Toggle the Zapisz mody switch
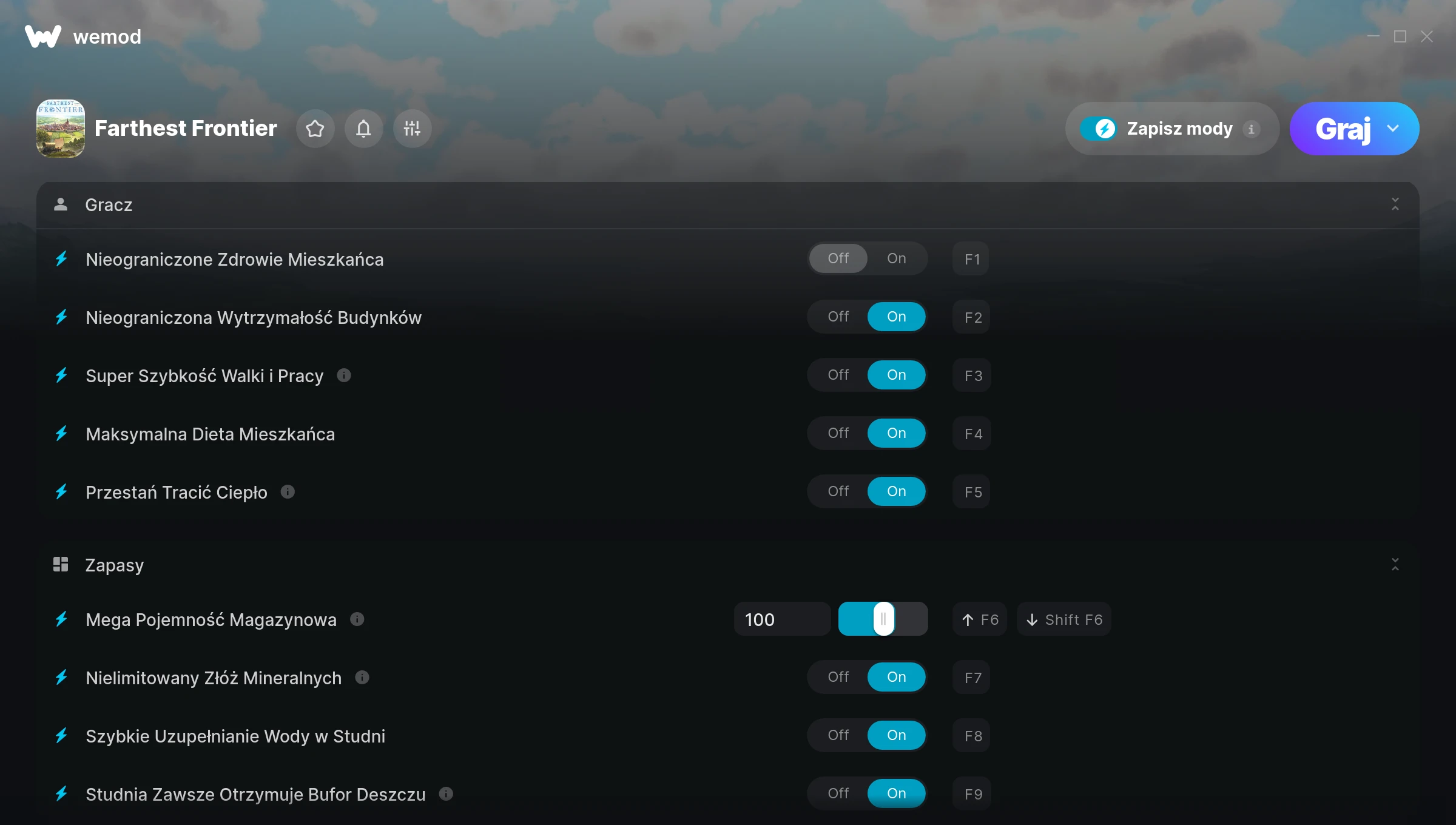The width and height of the screenshot is (1456, 825). 1098,129
